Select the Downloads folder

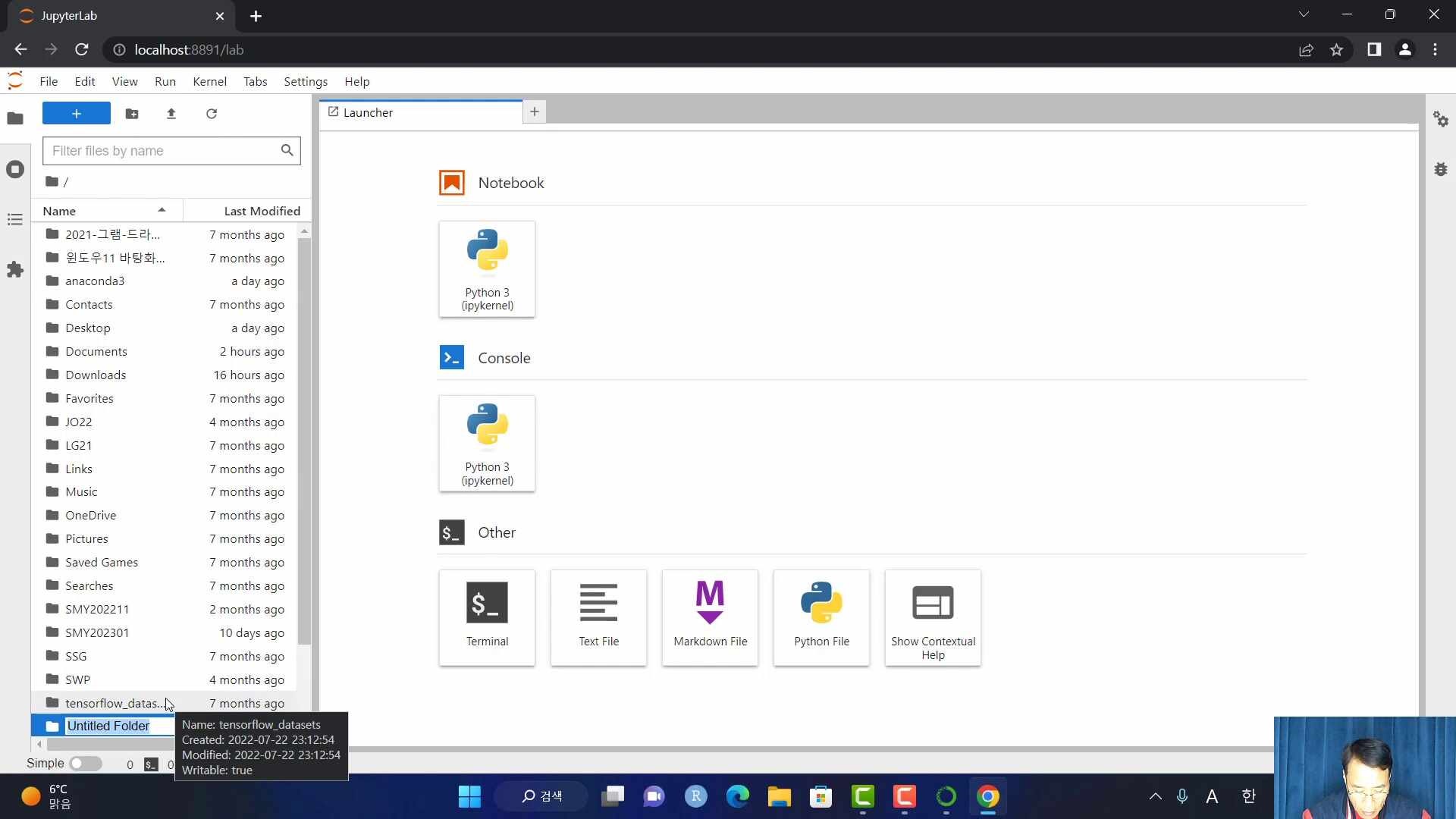[x=165, y=375]
